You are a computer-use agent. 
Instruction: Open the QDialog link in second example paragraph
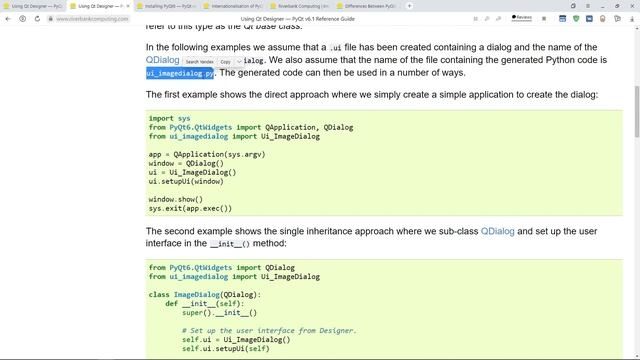click(x=498, y=231)
